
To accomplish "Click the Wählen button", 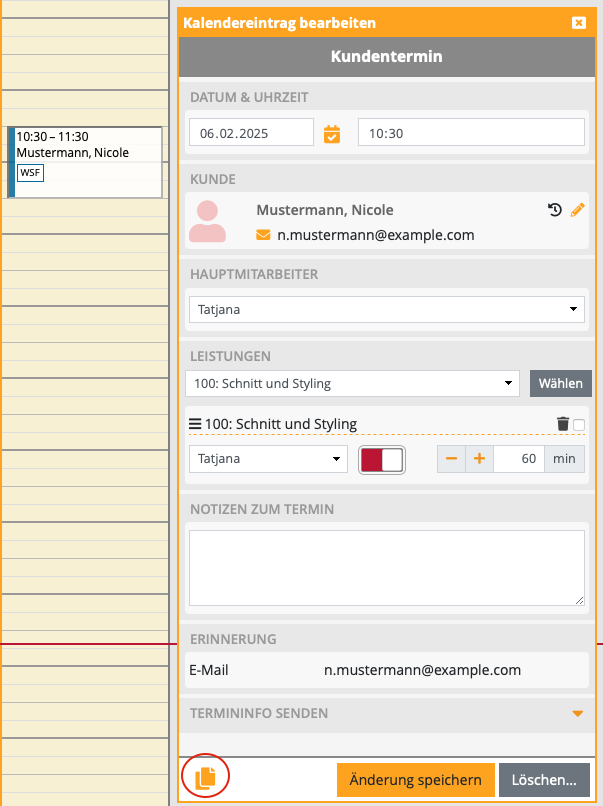I will pos(560,383).
